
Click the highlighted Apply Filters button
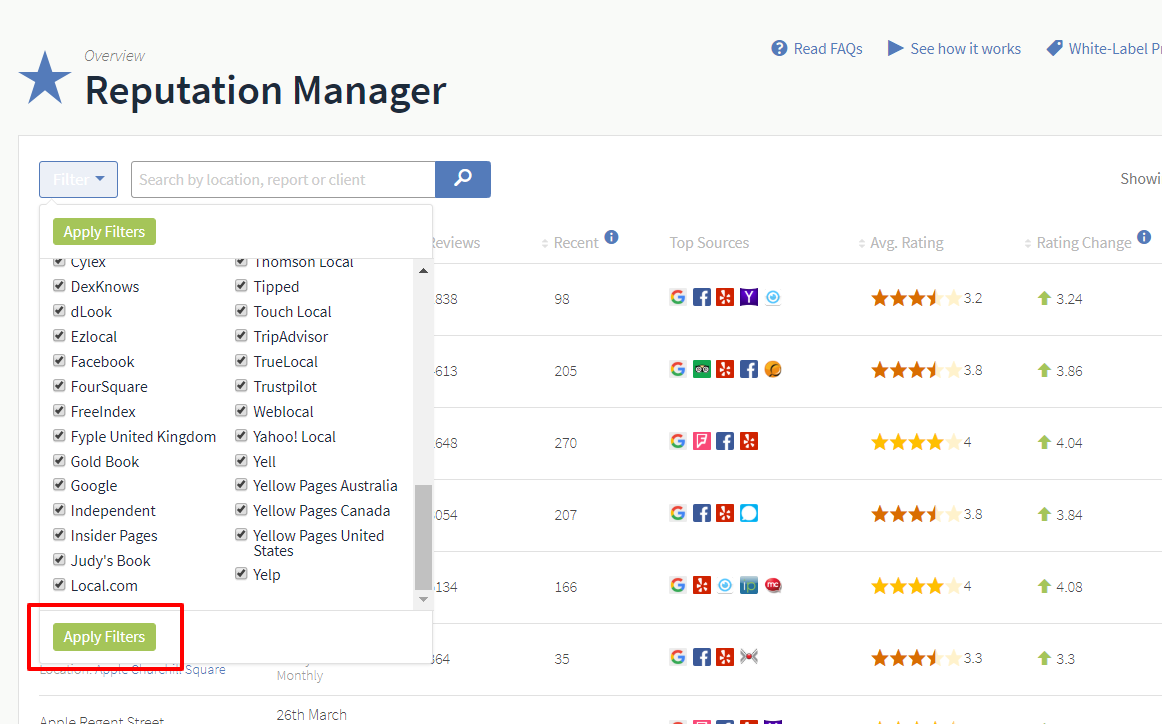(104, 637)
